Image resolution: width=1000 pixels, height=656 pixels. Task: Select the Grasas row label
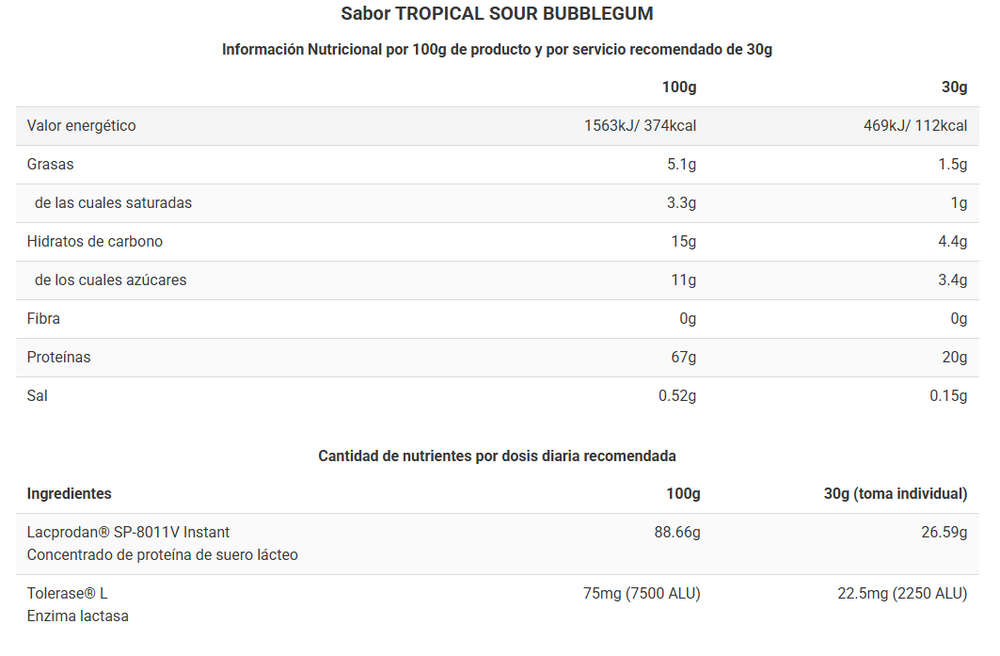[x=50, y=164]
